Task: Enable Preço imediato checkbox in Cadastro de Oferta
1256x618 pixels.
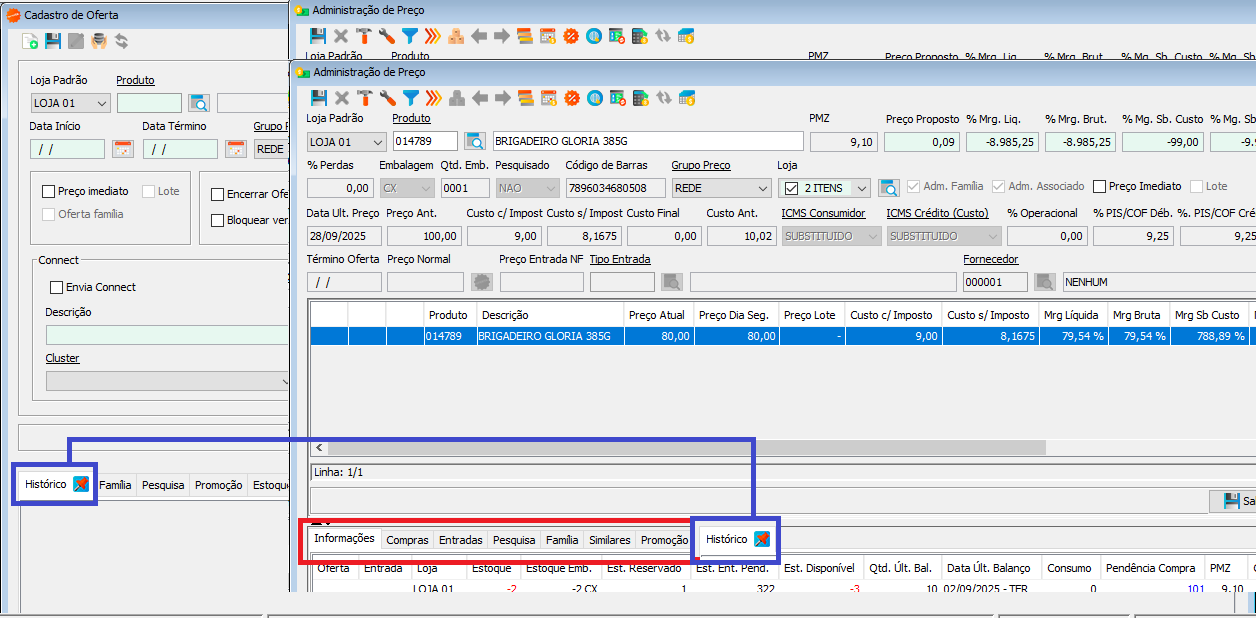Action: (x=48, y=192)
